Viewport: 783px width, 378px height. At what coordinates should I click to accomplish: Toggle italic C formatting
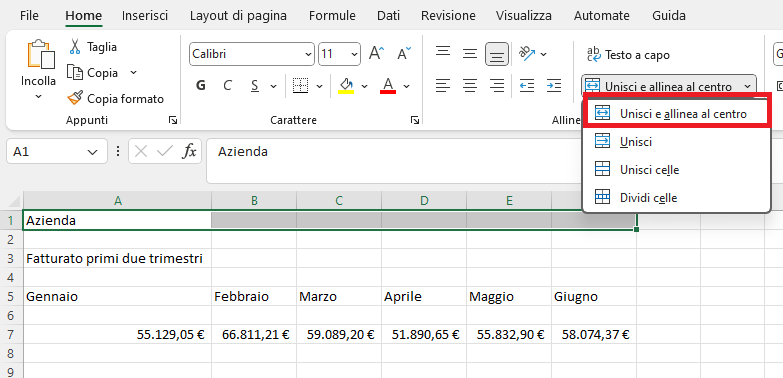point(227,86)
